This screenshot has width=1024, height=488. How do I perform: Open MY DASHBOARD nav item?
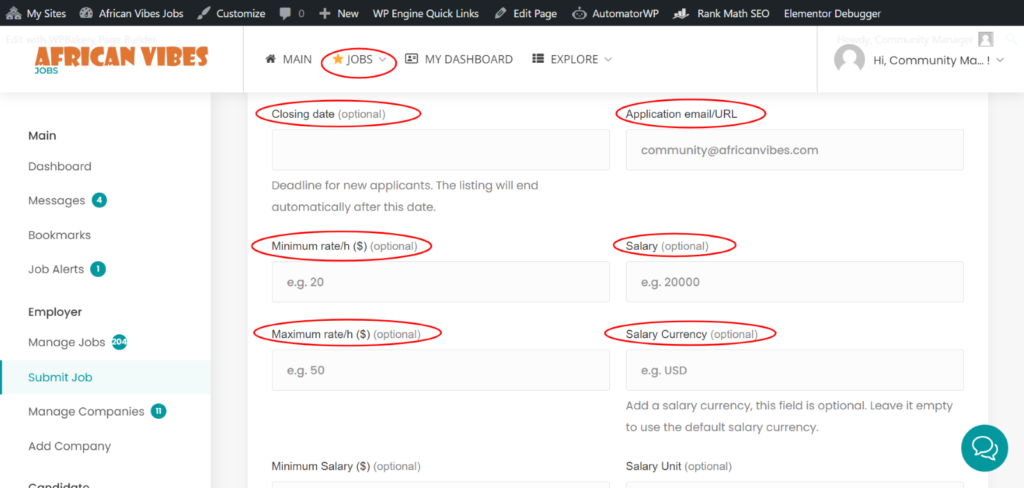click(x=458, y=59)
